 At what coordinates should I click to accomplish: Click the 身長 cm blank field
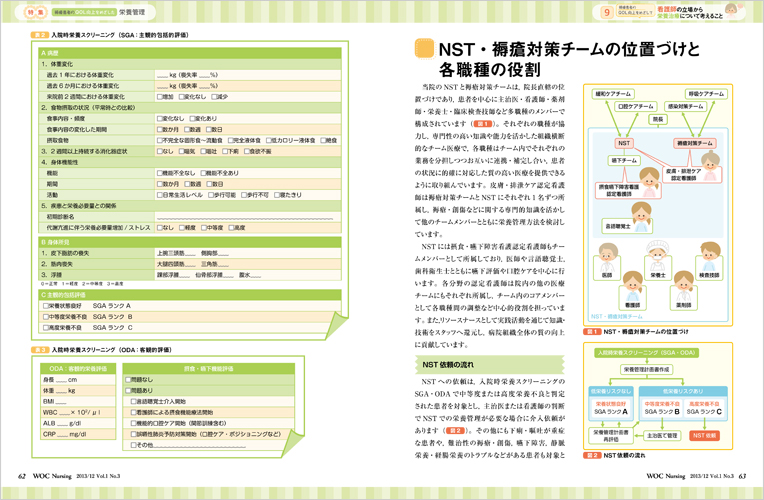point(61,381)
